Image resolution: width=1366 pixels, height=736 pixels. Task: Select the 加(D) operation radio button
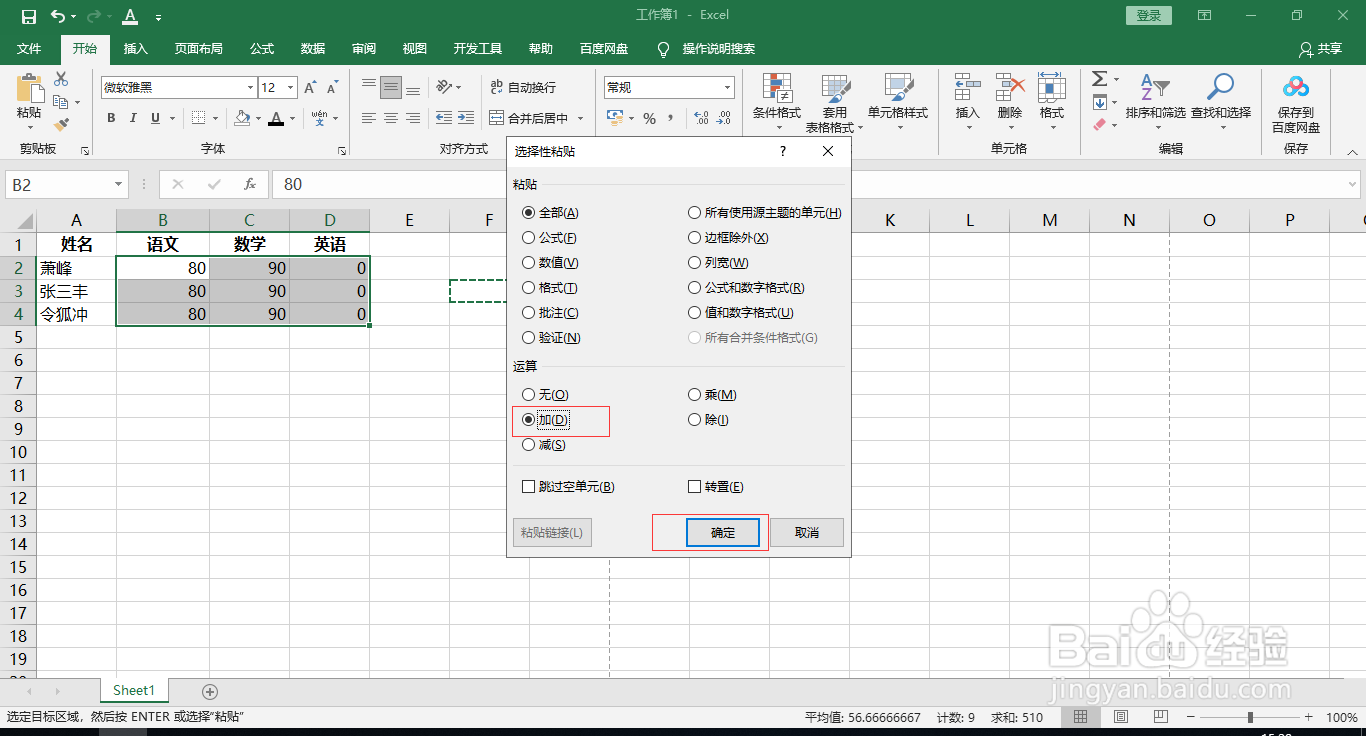[x=546, y=420]
